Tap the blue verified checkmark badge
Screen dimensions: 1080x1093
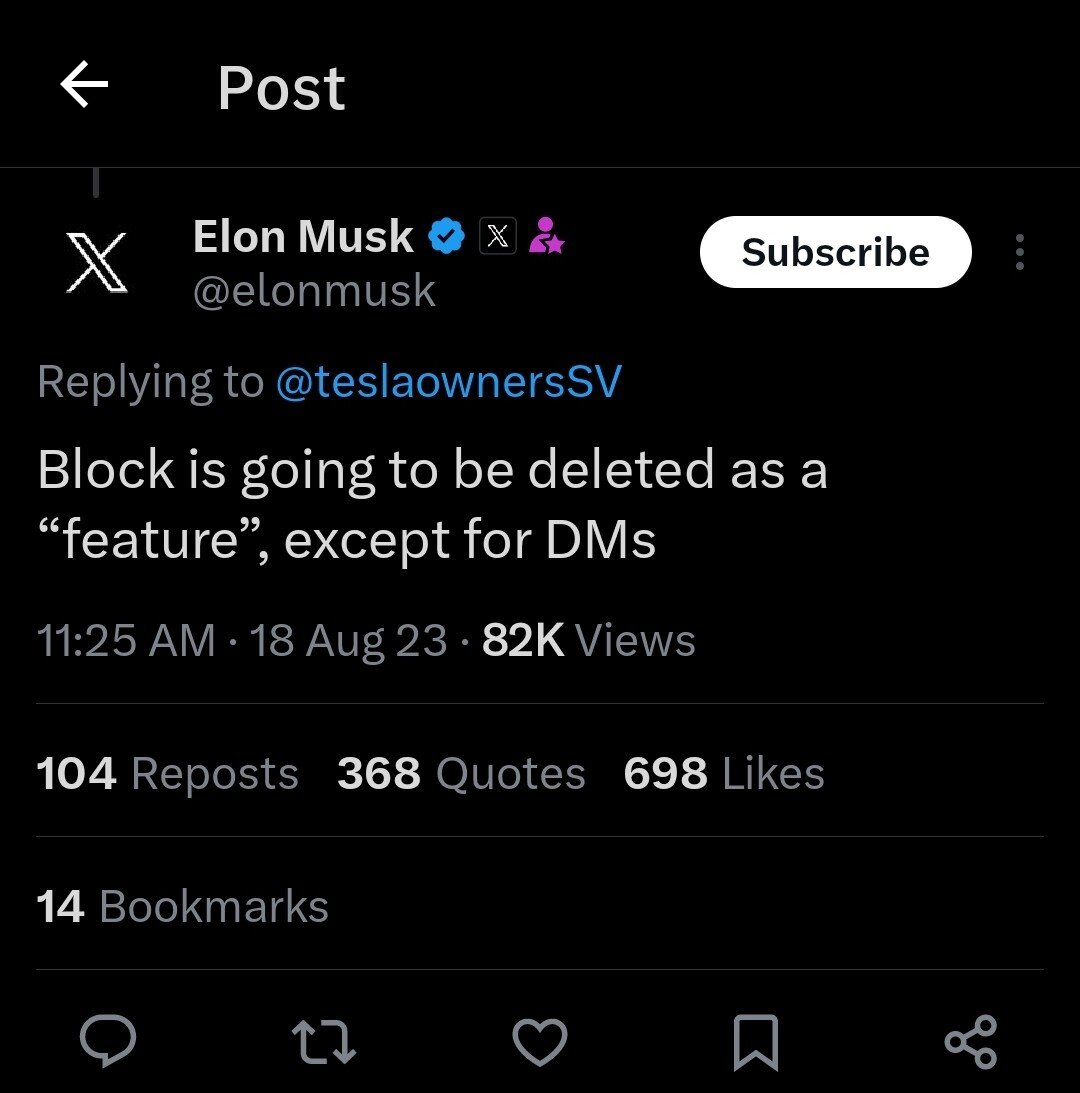click(446, 237)
